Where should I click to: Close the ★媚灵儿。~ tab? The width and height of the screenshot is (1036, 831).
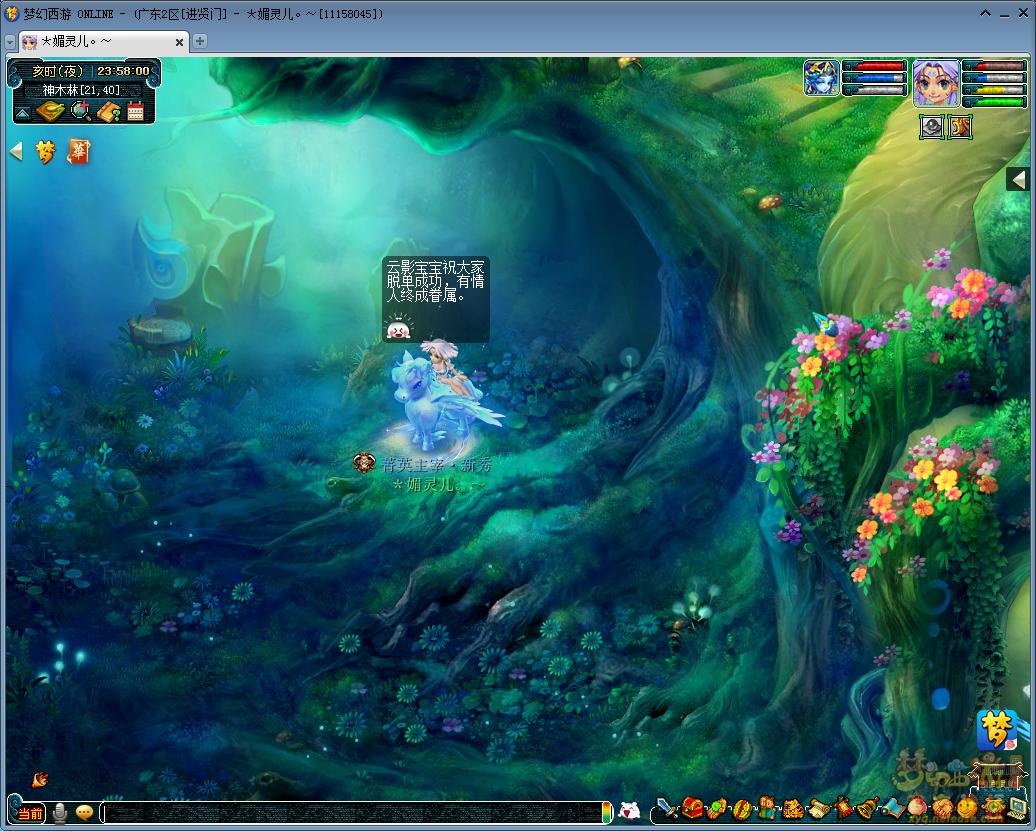coord(179,42)
